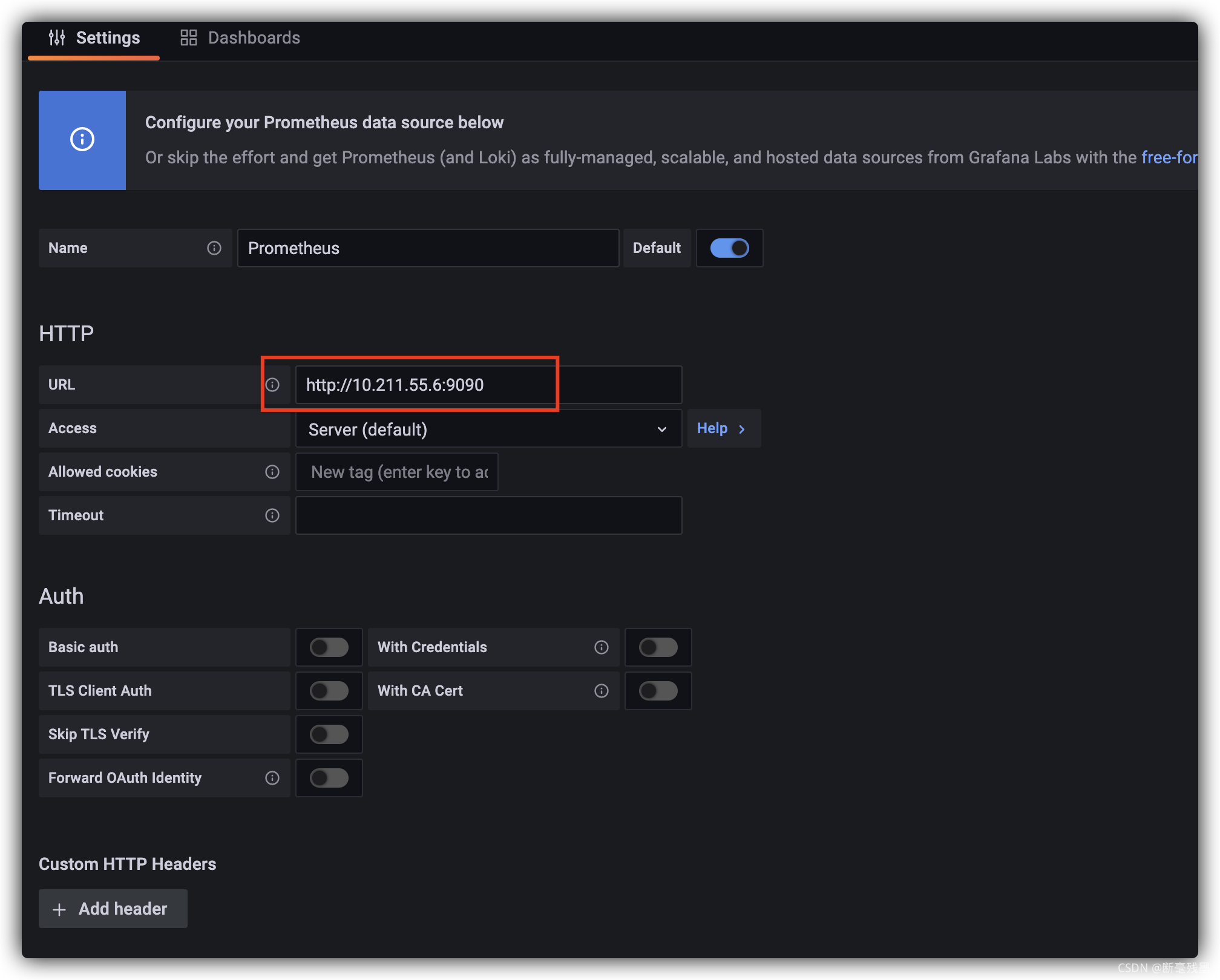Click the Allowed cookies info icon
Viewport: 1220px width, 980px height.
coord(272,472)
